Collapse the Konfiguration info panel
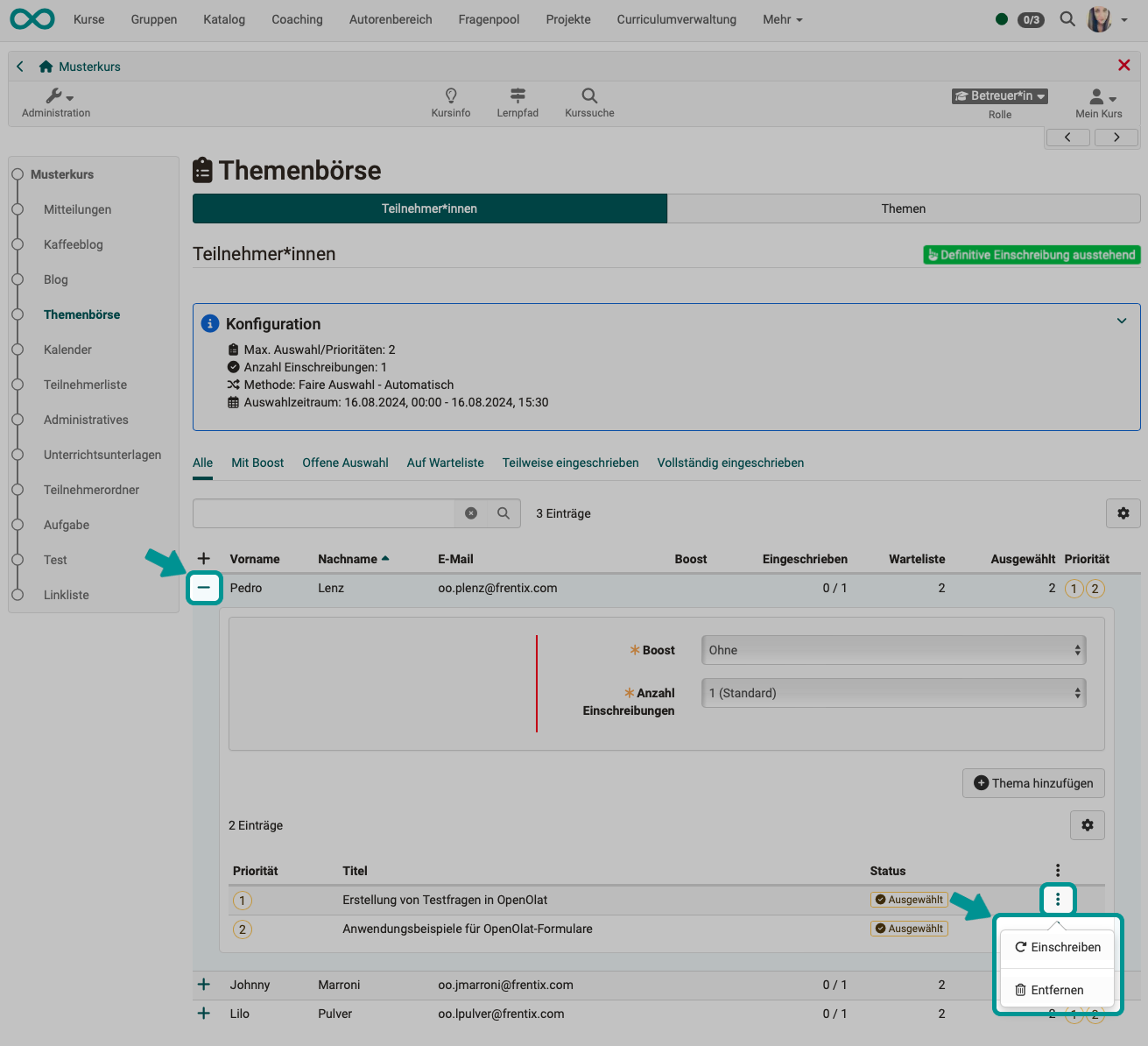This screenshot has height=1046, width=1148. 1122,321
